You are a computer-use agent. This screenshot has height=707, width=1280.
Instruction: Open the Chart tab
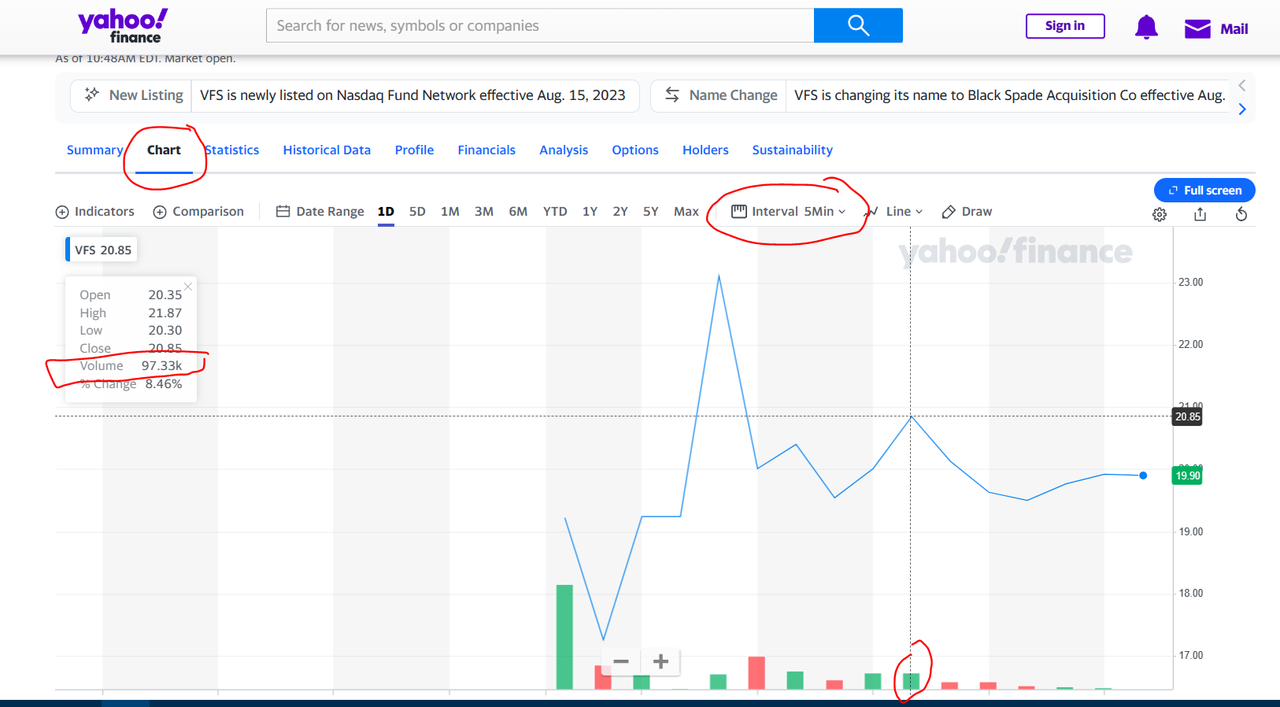point(164,150)
